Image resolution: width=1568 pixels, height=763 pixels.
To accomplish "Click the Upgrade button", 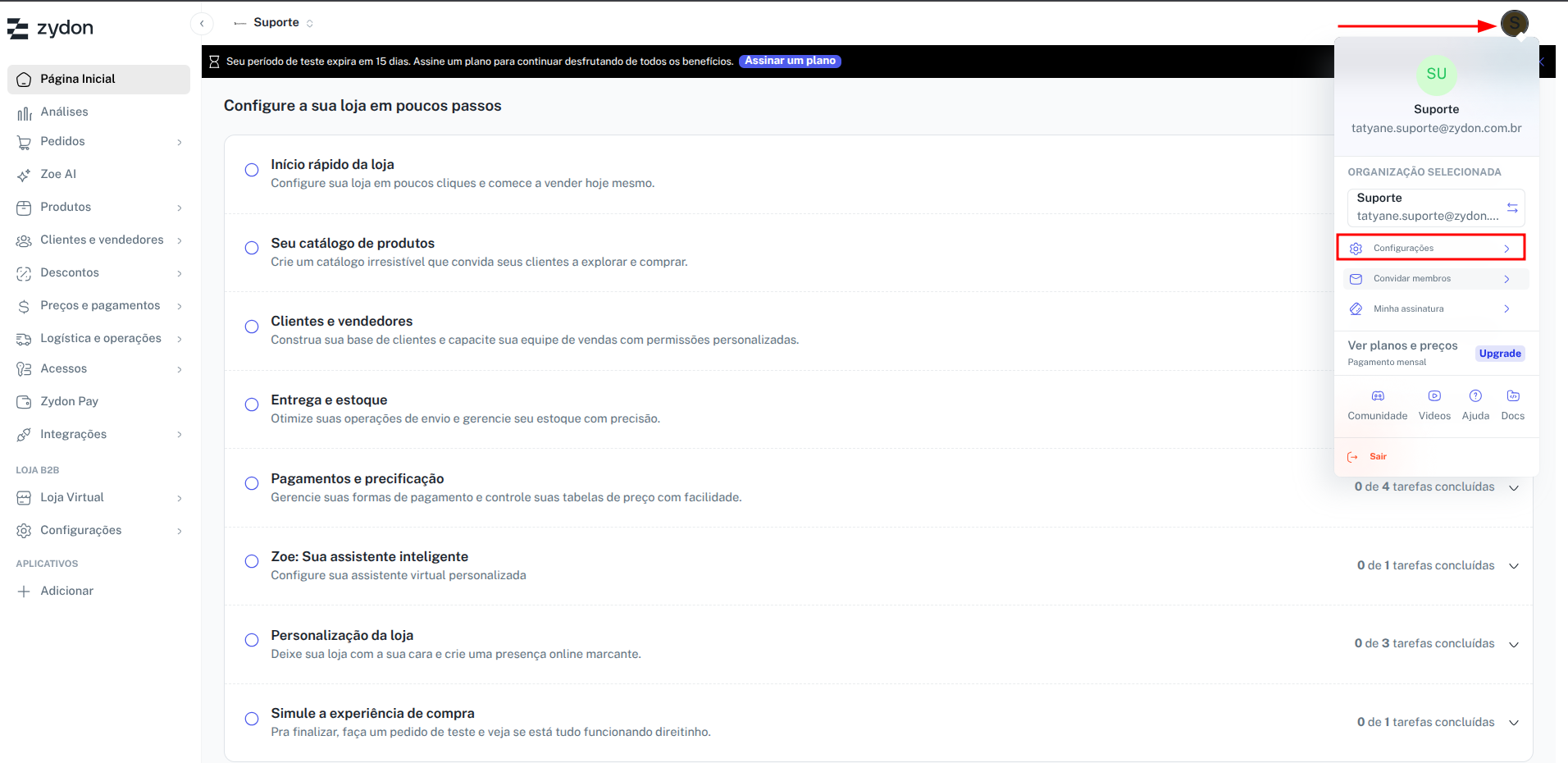I will 1500,354.
